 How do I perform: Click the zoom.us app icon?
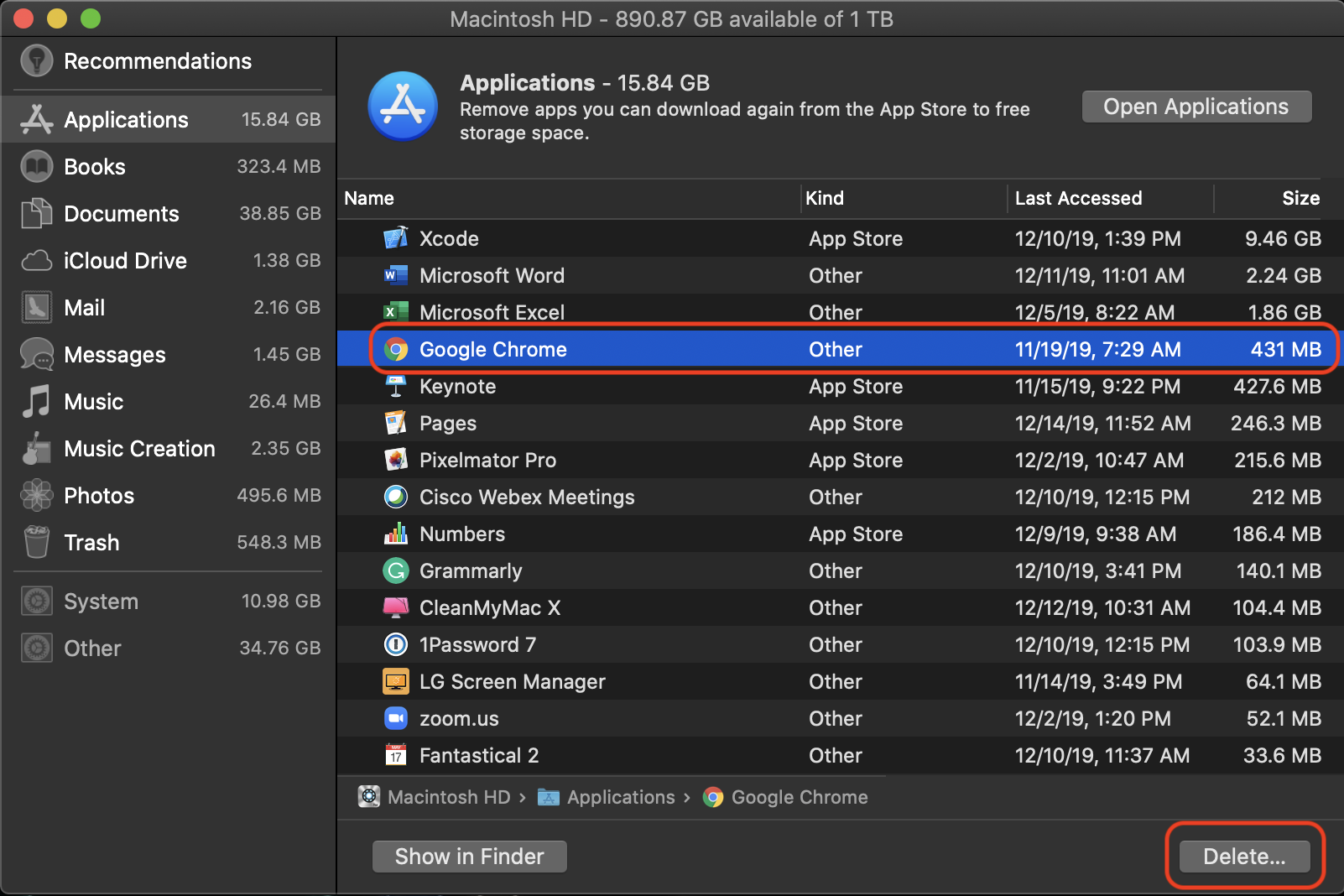coord(396,718)
